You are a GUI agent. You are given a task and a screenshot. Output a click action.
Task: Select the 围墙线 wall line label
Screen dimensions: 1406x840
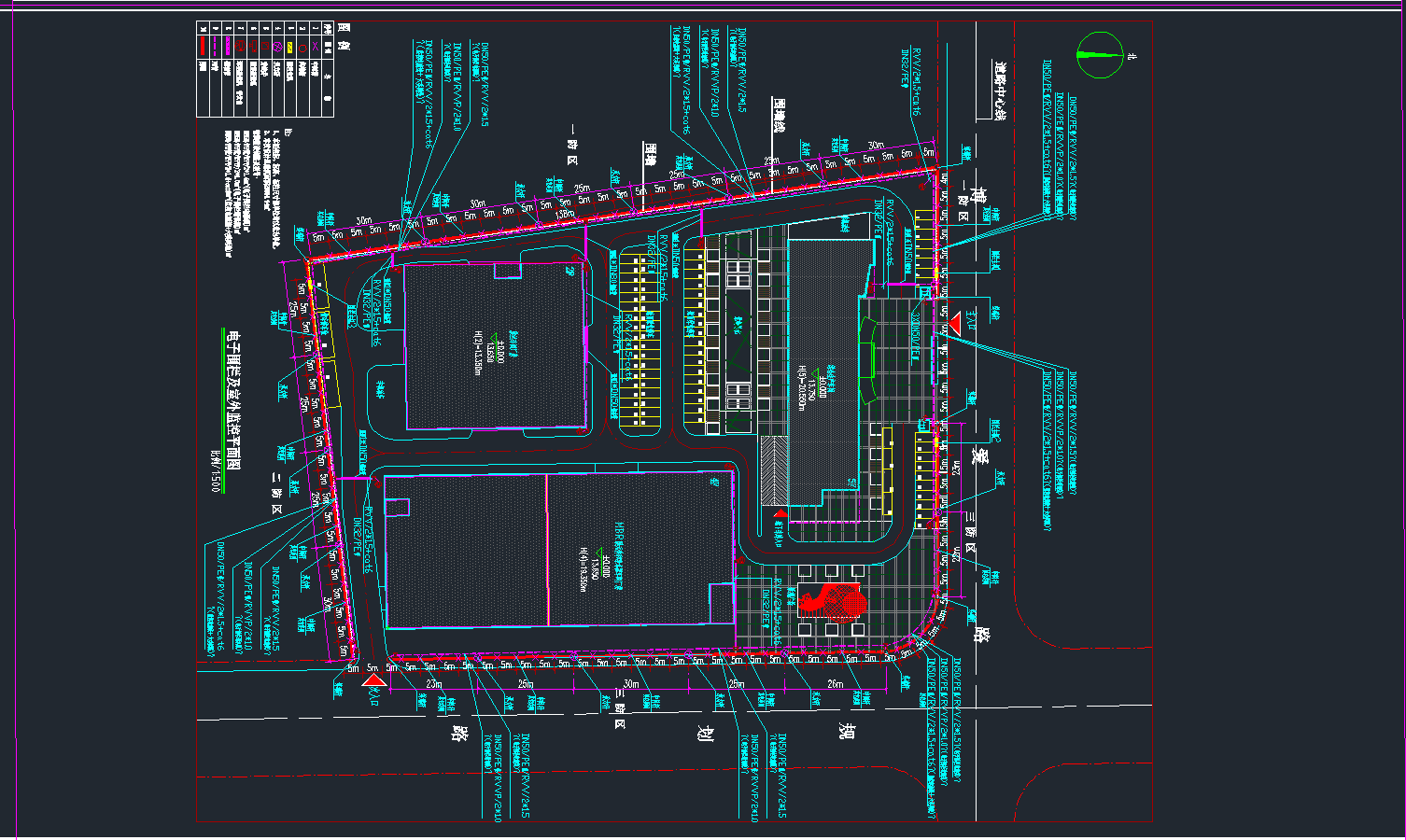(777, 112)
